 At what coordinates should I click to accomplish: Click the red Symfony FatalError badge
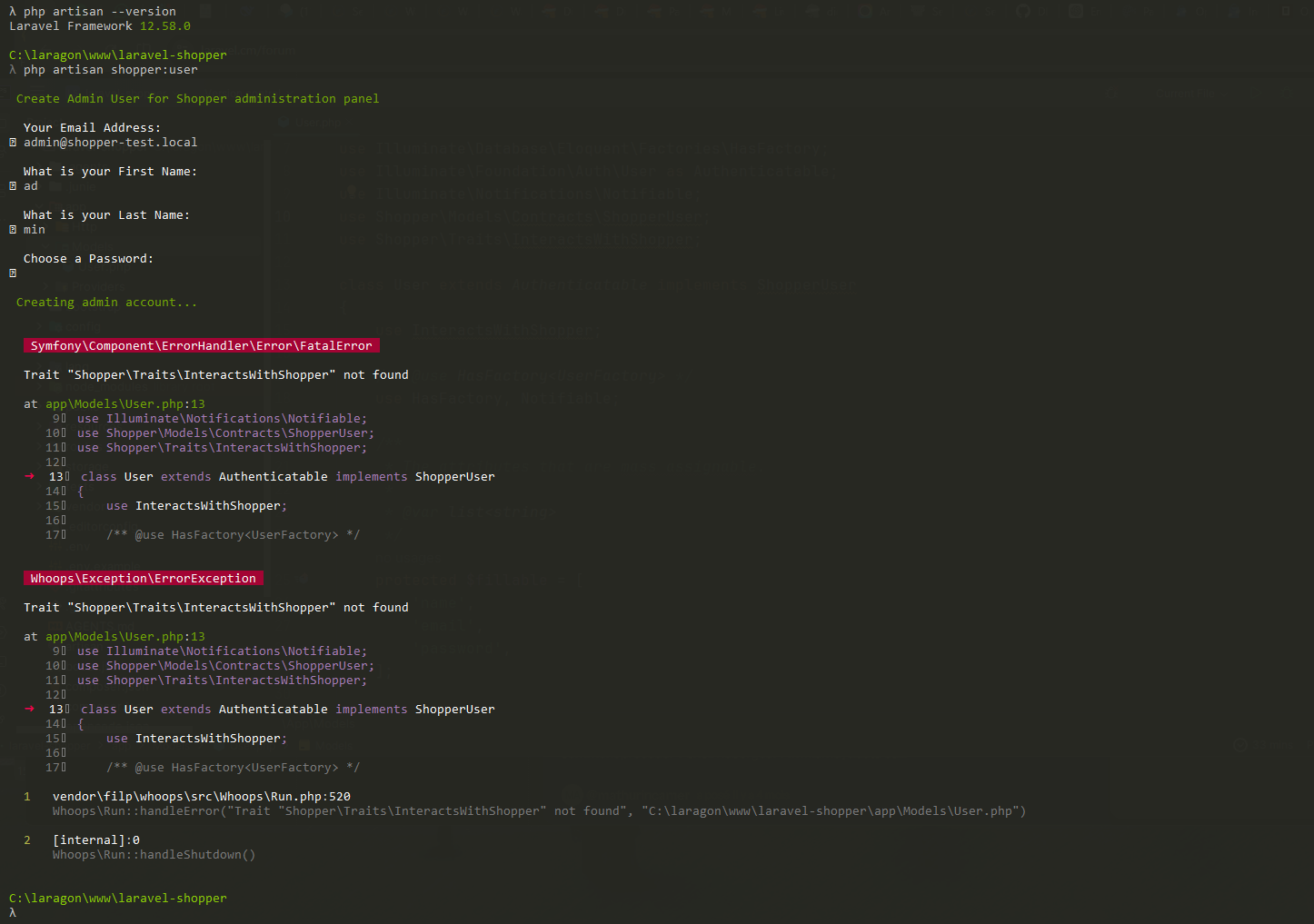point(202,345)
